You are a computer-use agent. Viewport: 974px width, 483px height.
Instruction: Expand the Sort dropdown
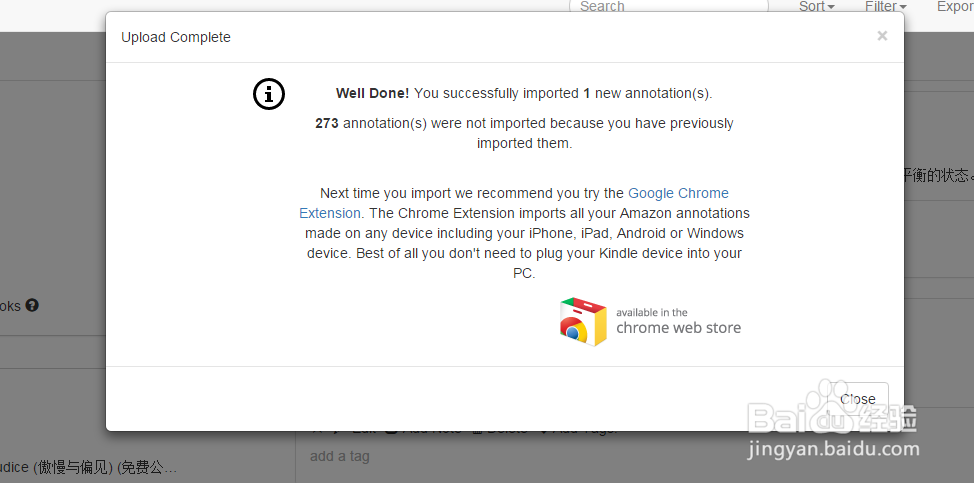pos(816,7)
